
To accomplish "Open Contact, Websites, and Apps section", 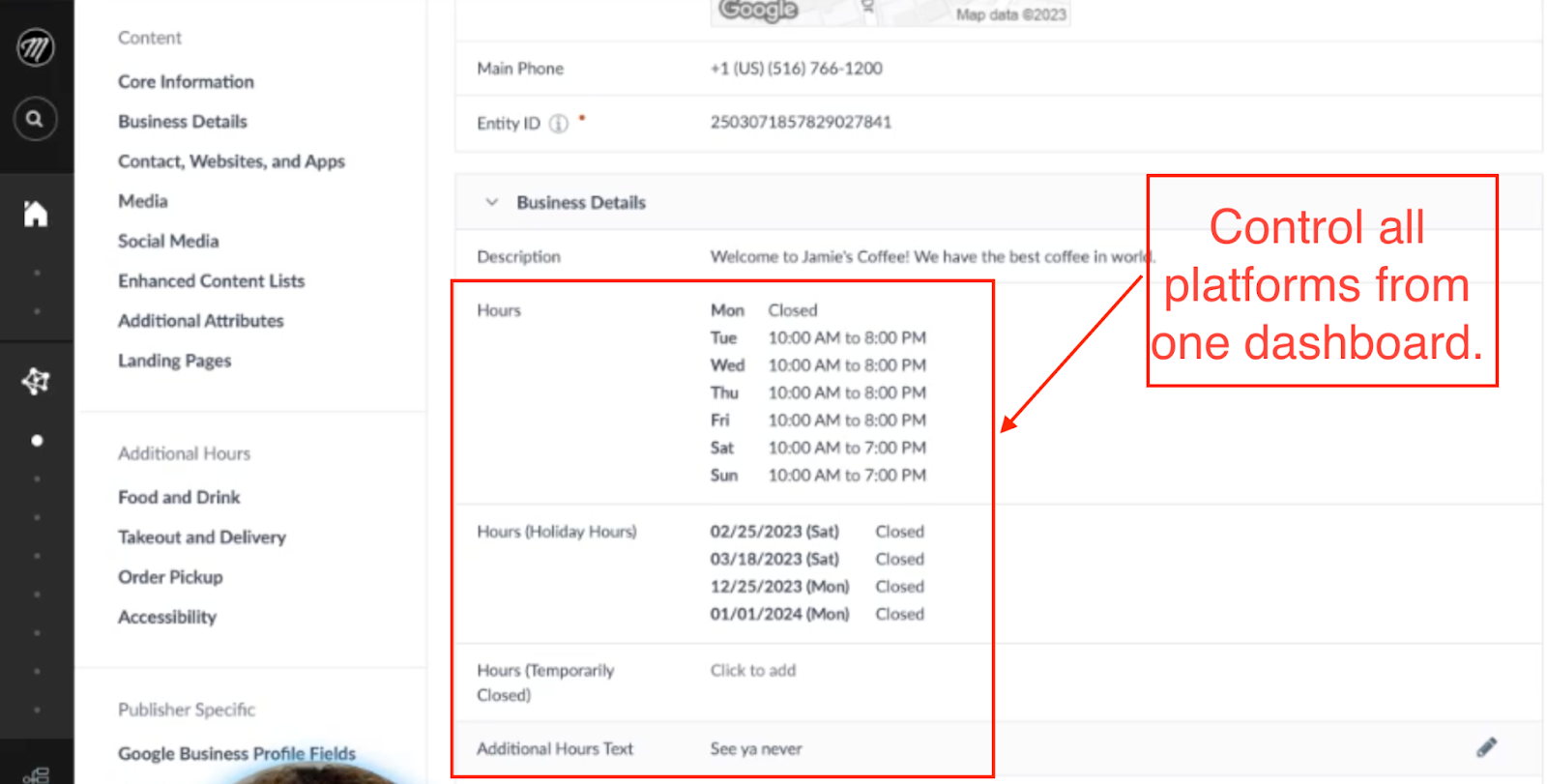I will 231,161.
